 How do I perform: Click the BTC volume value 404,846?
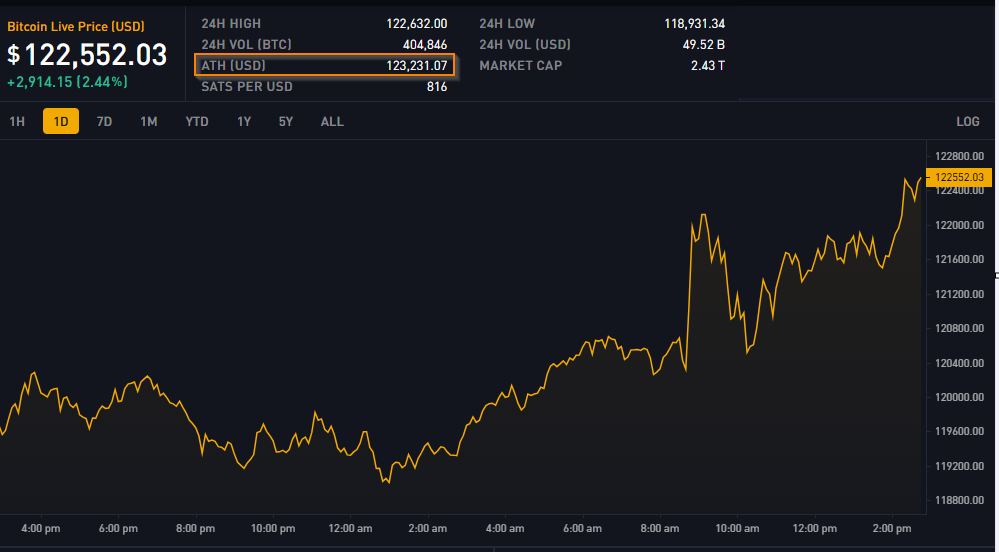tap(425, 45)
